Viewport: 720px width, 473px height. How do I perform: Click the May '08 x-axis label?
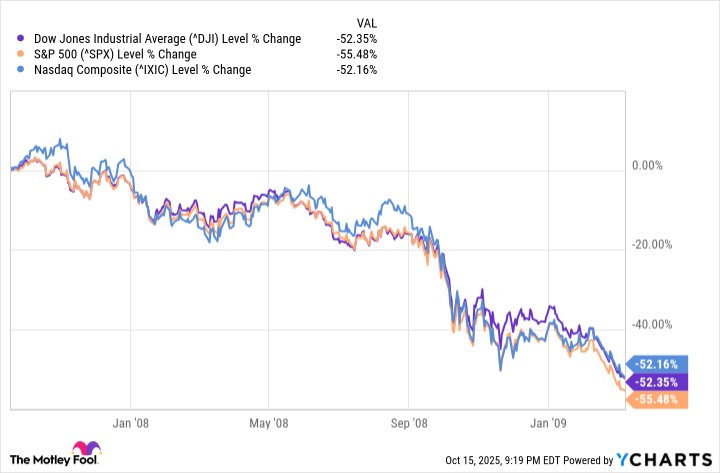[269, 424]
